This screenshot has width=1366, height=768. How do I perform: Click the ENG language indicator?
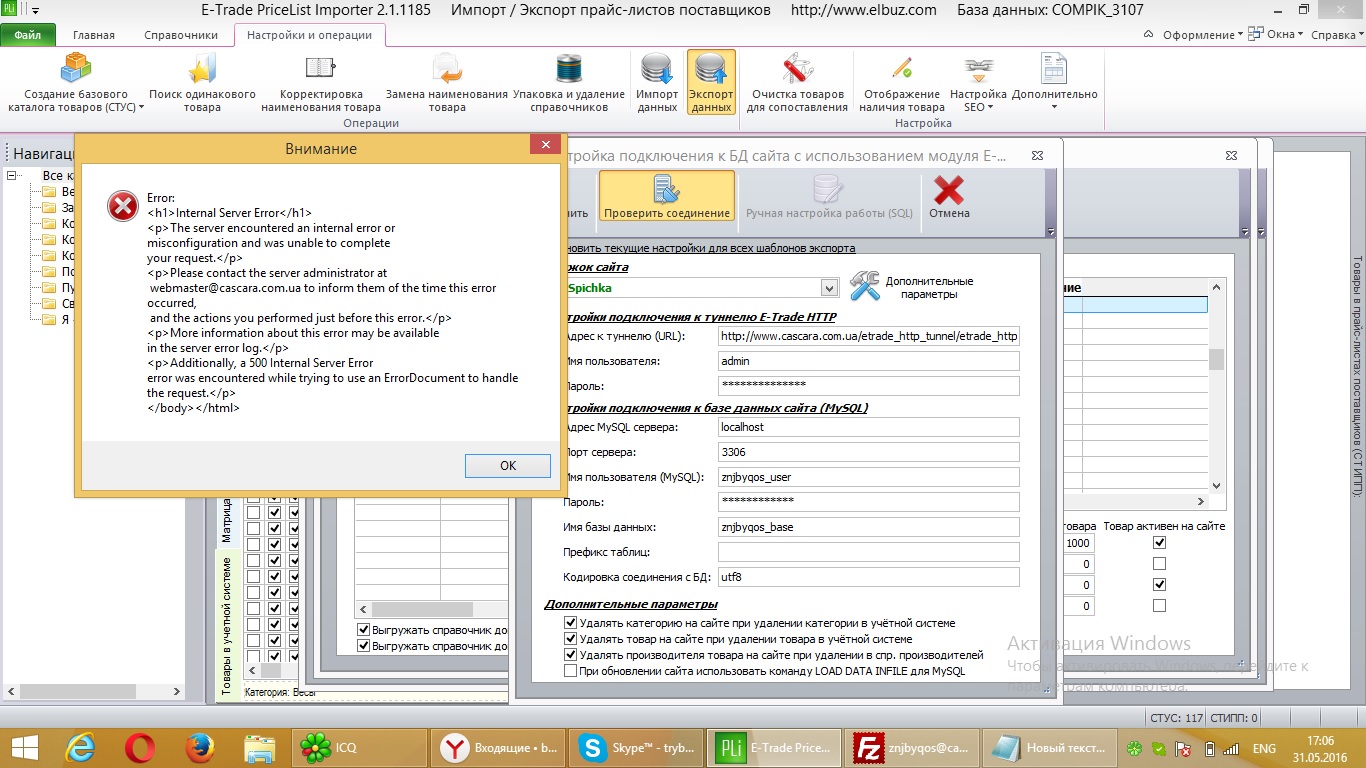(x=1264, y=748)
